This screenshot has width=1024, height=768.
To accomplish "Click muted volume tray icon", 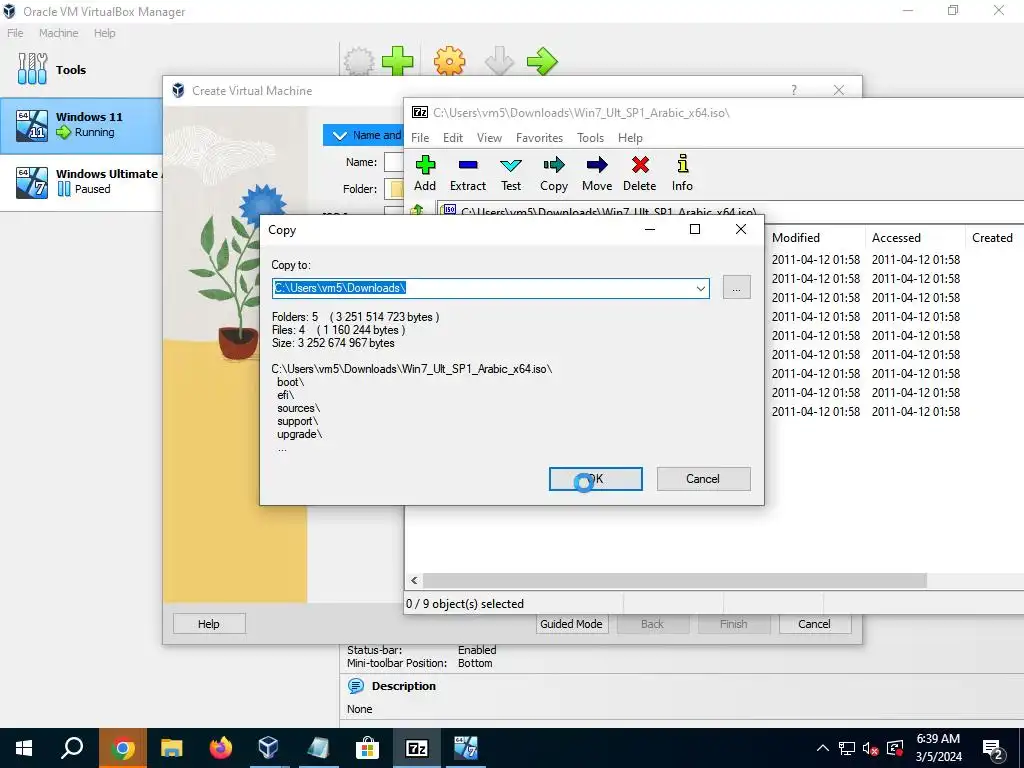I will point(871,748).
